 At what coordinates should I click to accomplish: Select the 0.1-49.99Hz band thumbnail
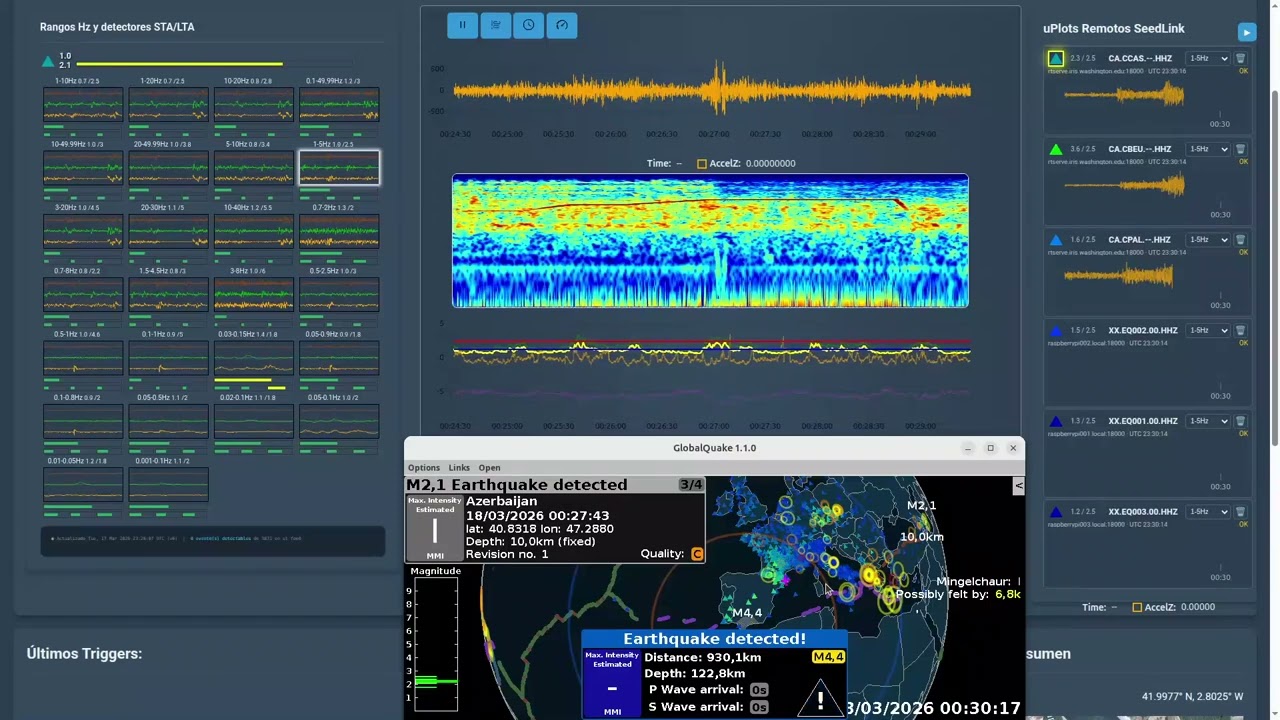click(x=339, y=105)
